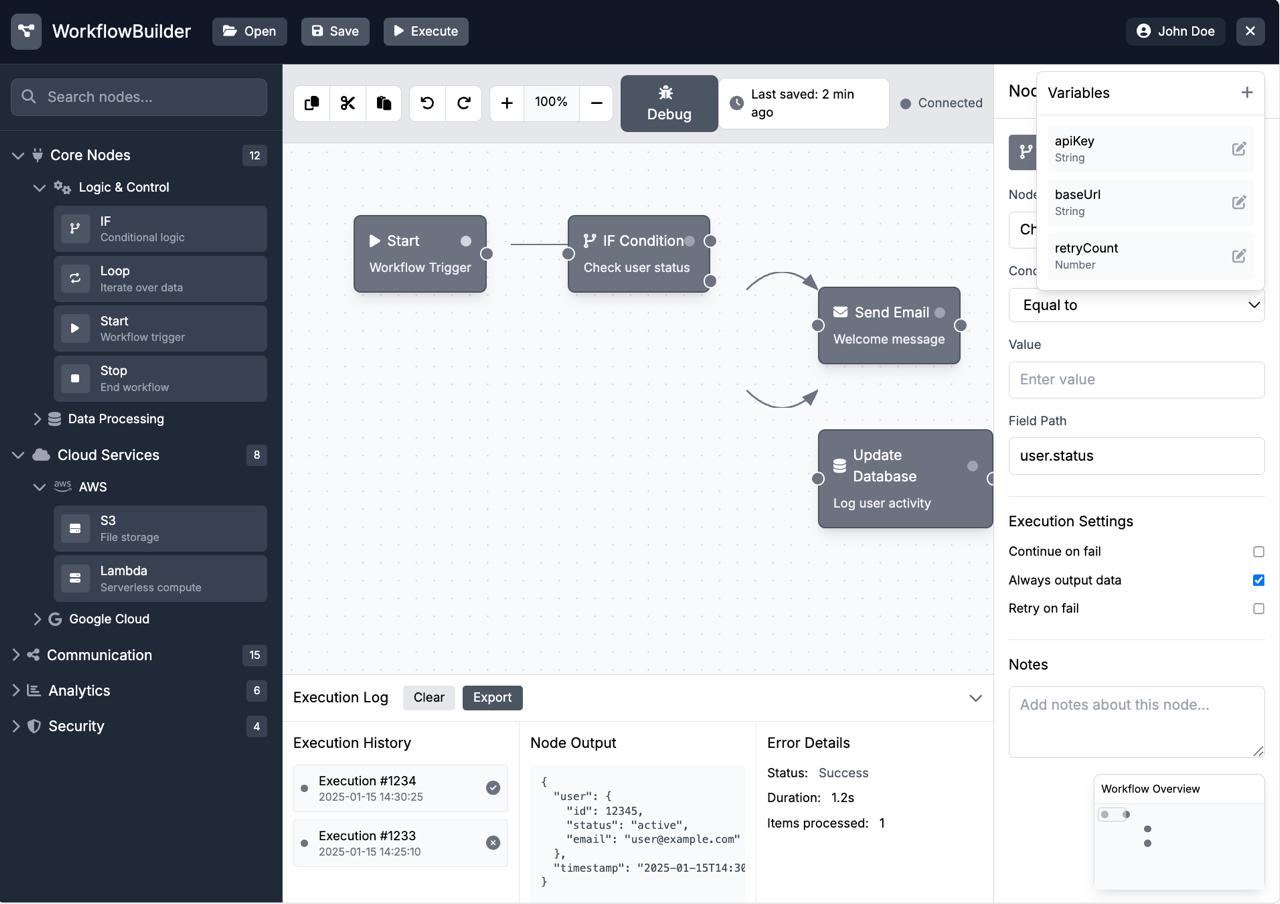Click the paste clipboard icon
The image size is (1280, 904).
(x=384, y=103)
